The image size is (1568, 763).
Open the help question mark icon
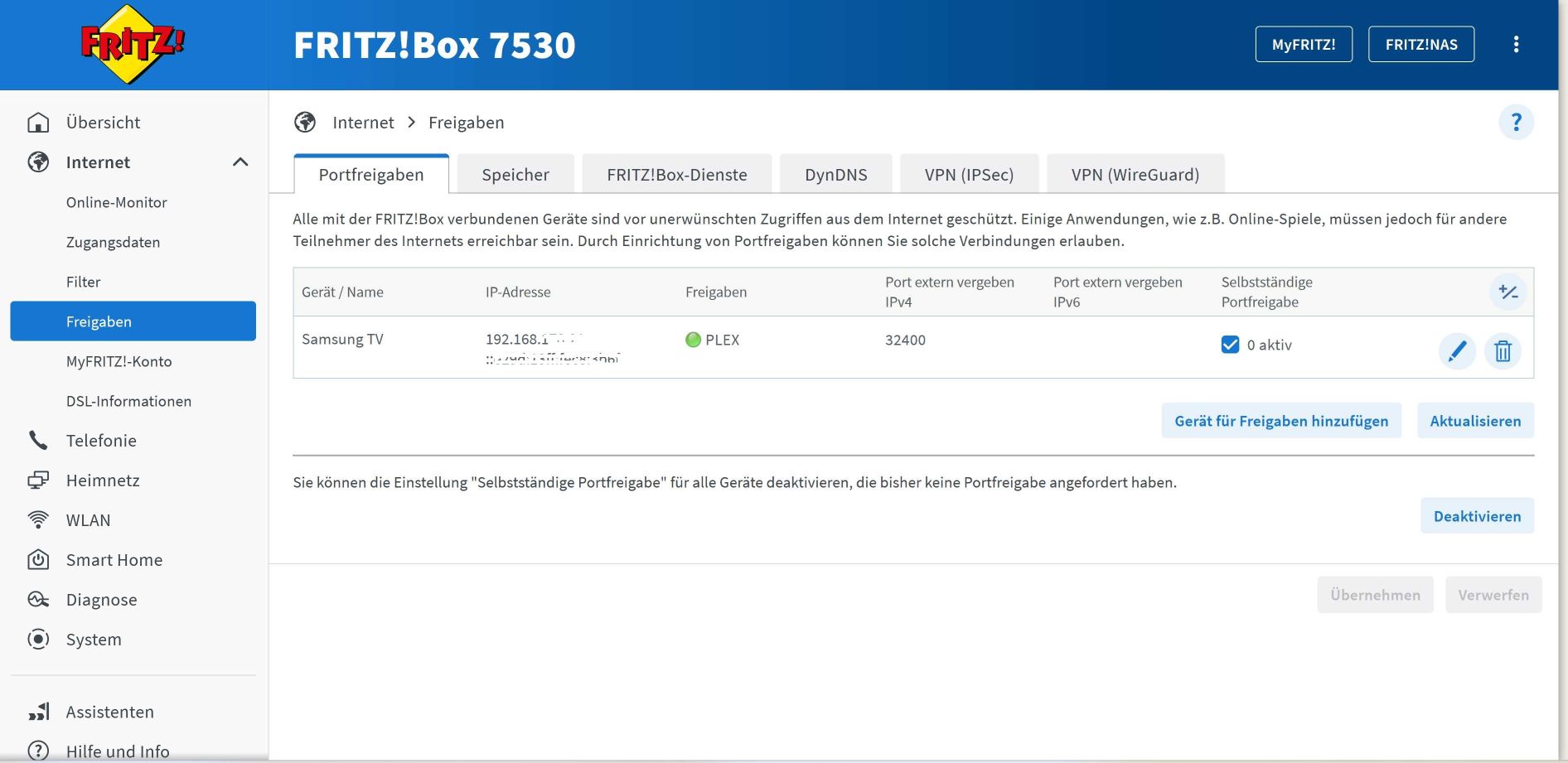1516,123
